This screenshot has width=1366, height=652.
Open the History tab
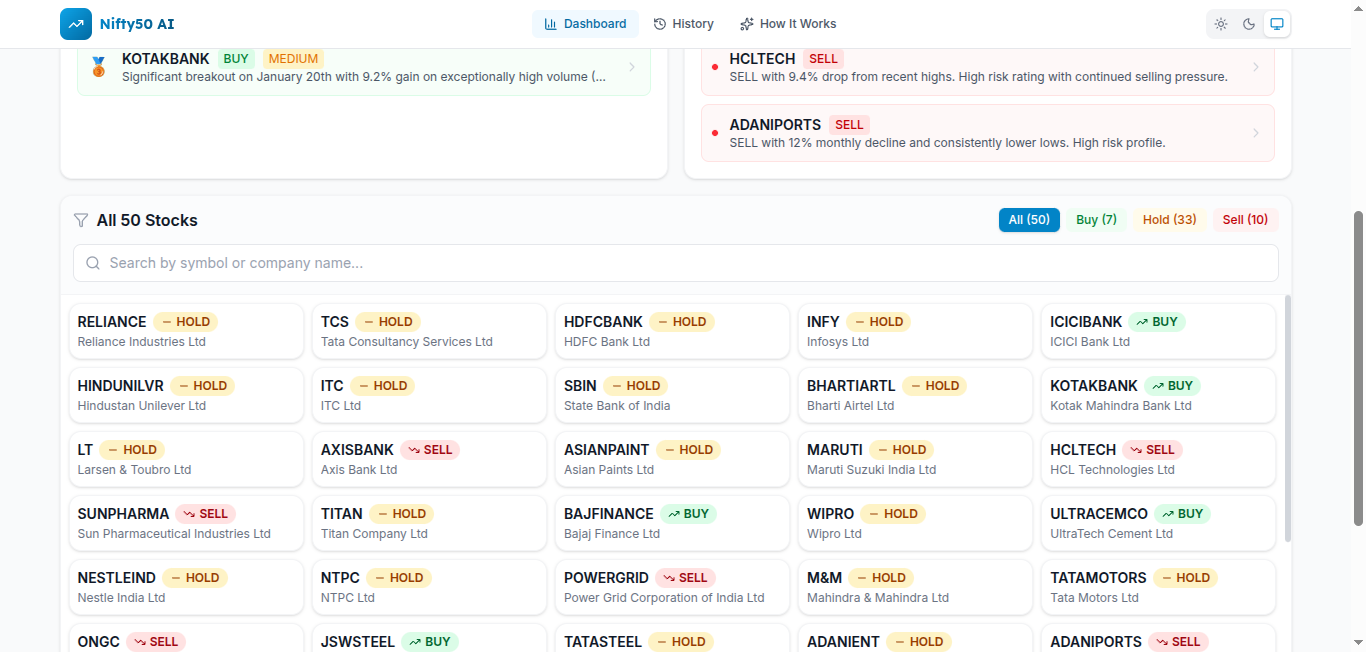click(683, 24)
